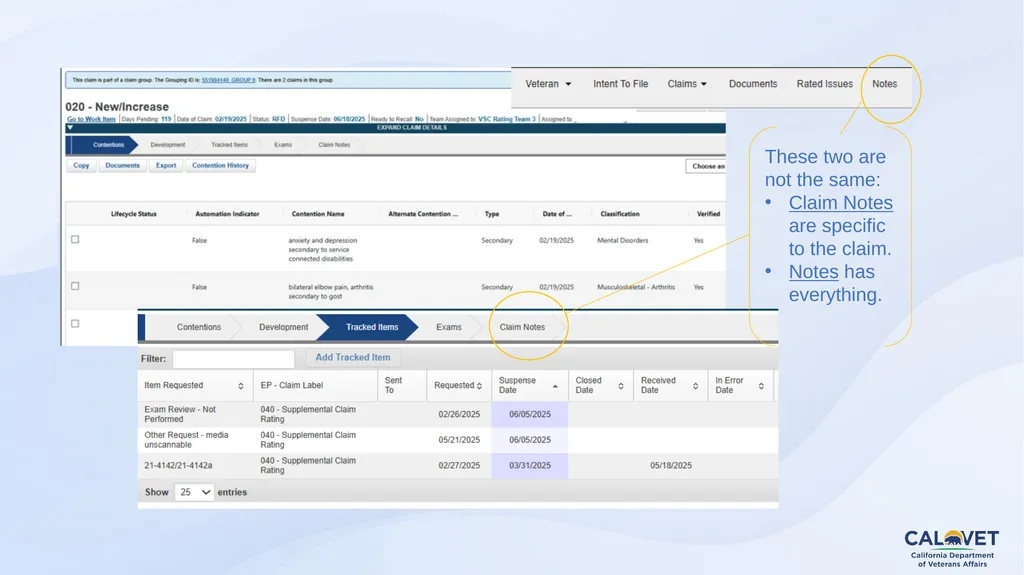The width and height of the screenshot is (1024, 575).
Task: Open the Notes menu item
Action: pos(884,84)
